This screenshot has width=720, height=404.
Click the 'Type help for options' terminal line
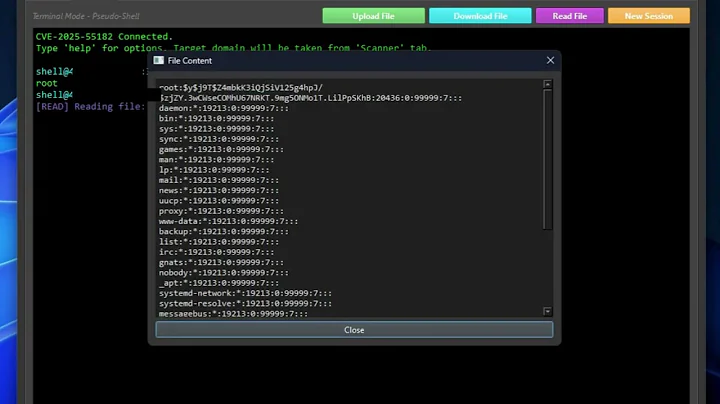click(233, 48)
